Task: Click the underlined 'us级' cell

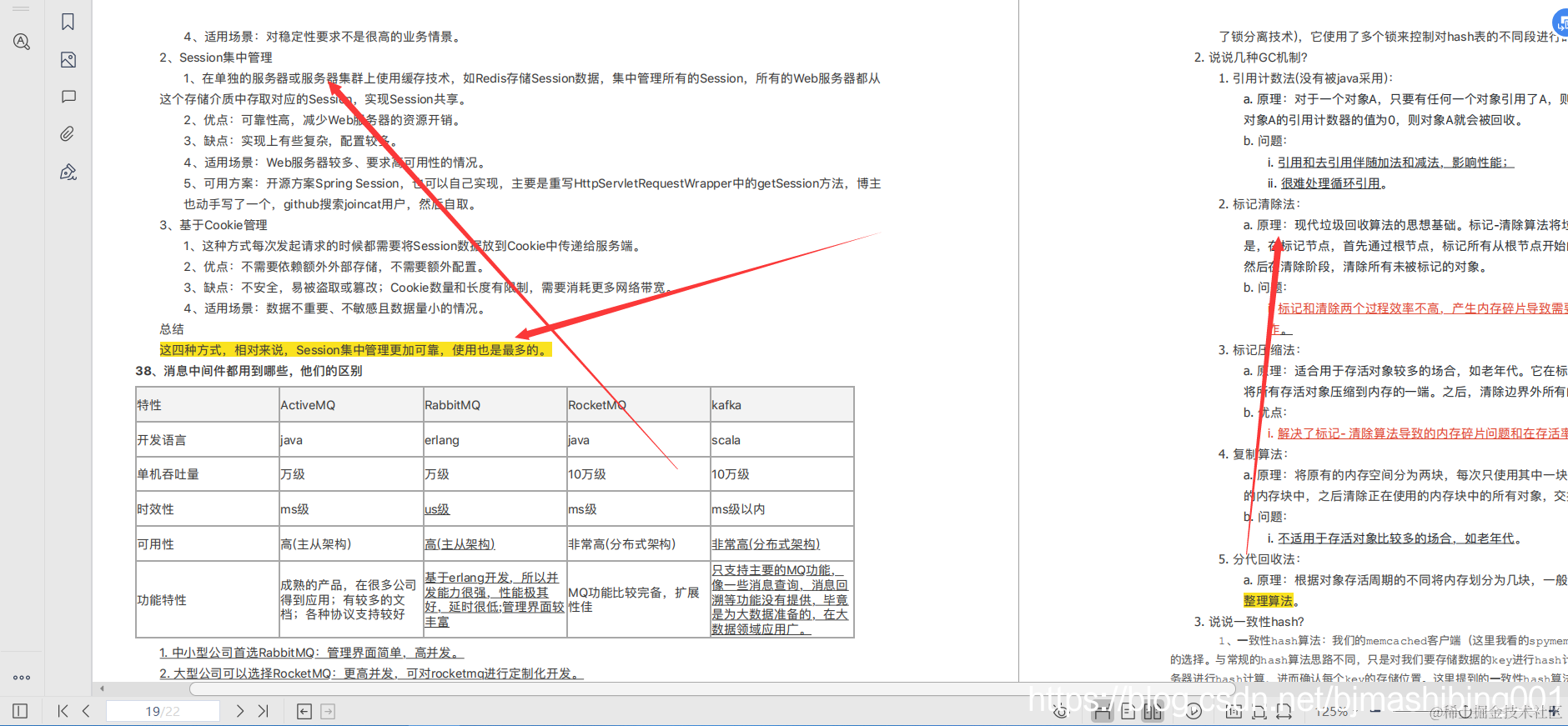Action: pos(437,509)
